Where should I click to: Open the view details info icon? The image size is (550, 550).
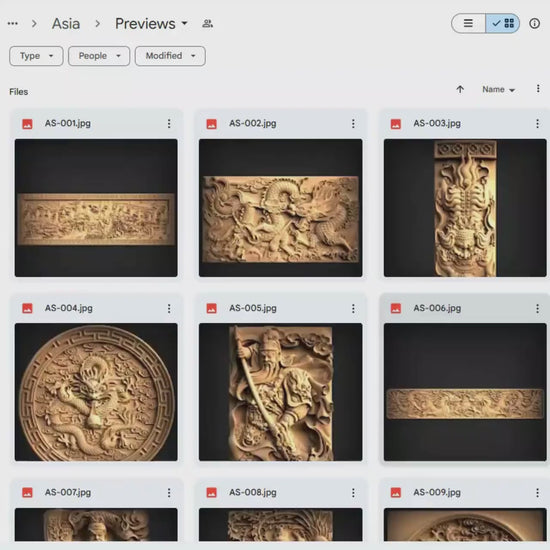coord(534,24)
